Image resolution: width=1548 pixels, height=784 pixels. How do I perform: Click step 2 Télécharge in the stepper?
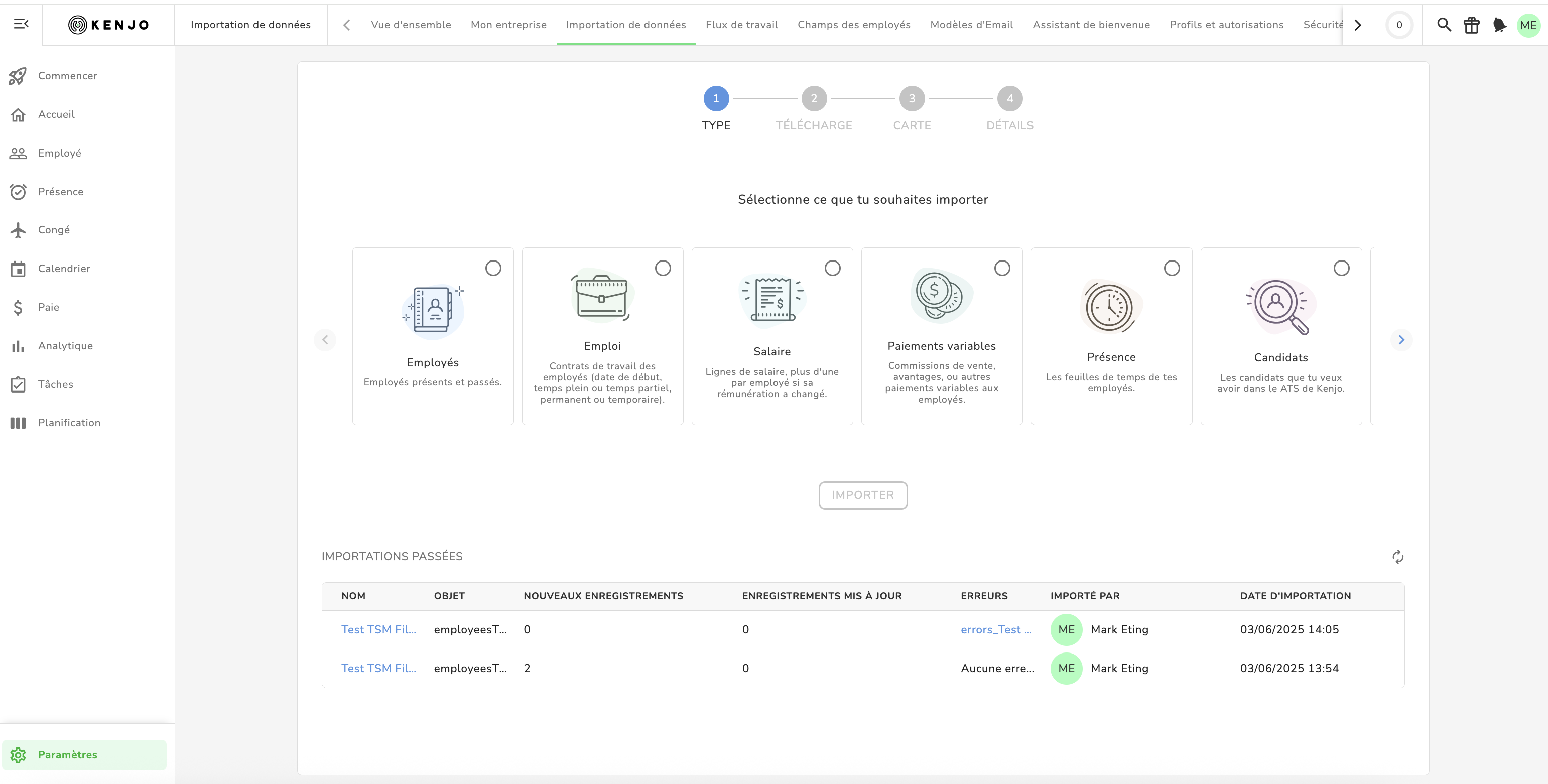tap(814, 98)
